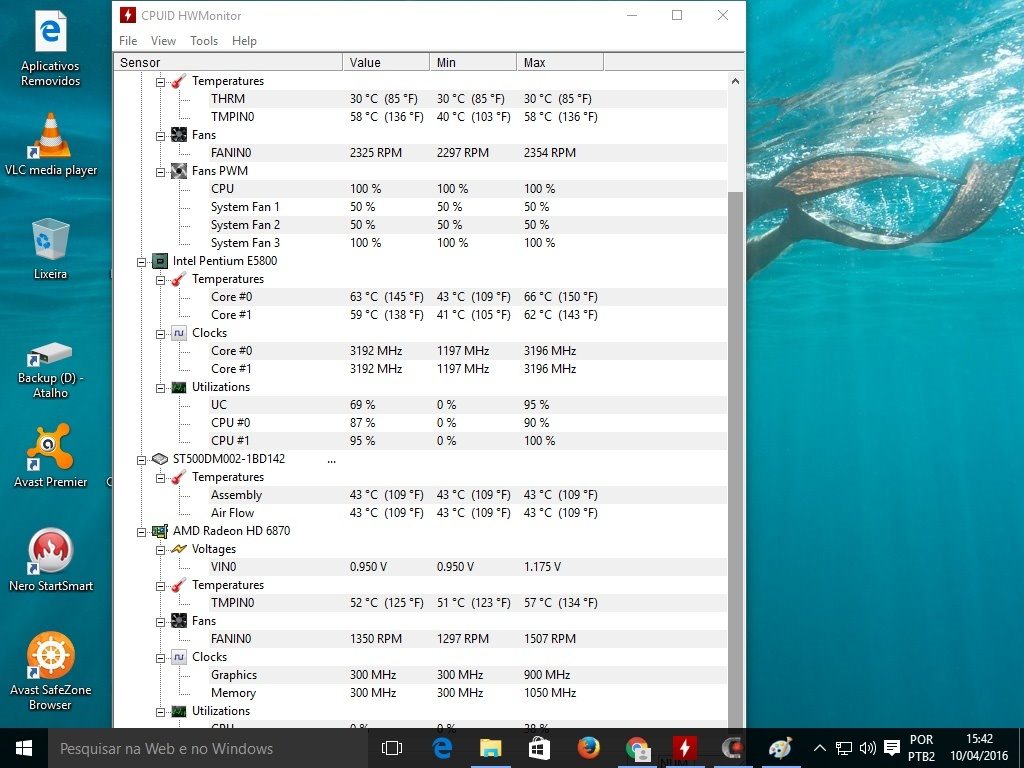Open the network tray icon
1024x768 pixels.
click(844, 748)
